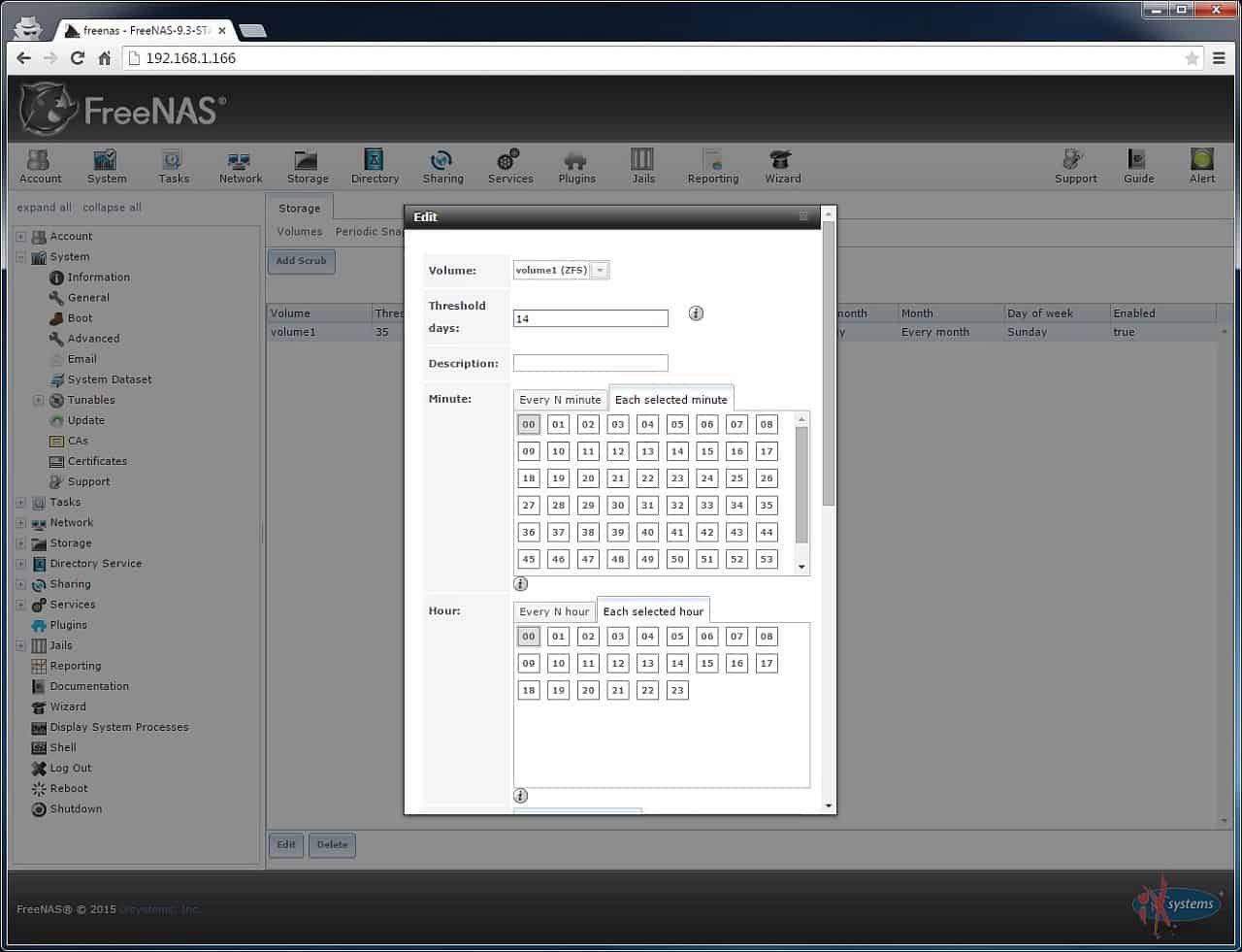Open the Chrome menu button
The height and width of the screenshot is (952, 1242).
click(x=1219, y=58)
